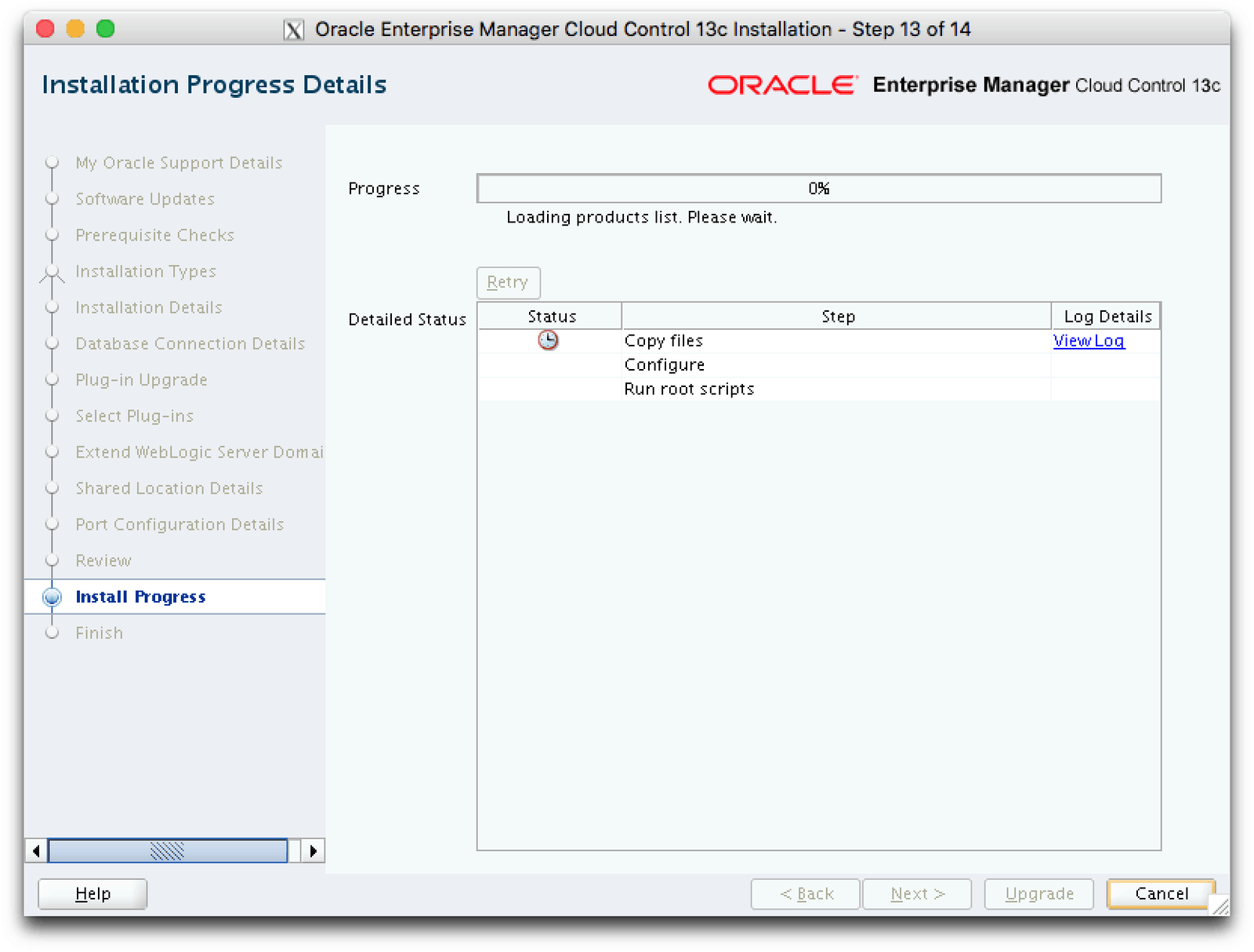Click the installation progress bar
Image resolution: width=1254 pixels, height=952 pixels.
coord(818,189)
